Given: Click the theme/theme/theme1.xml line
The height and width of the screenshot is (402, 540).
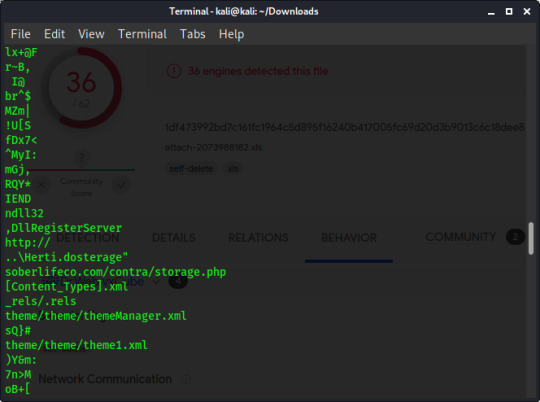Looking at the screenshot, I should (76, 345).
